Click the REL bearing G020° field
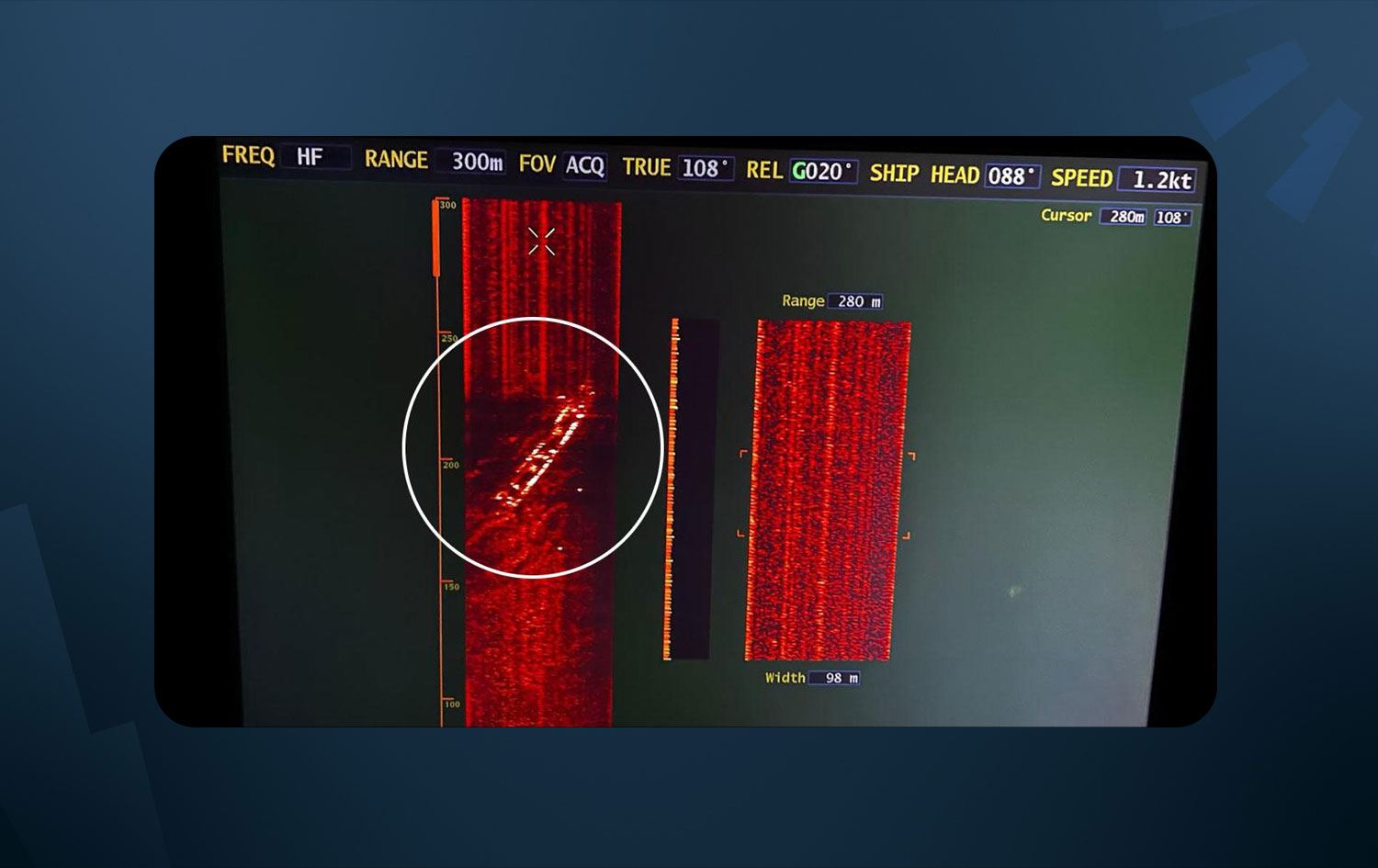This screenshot has width=1378, height=868. pos(822,172)
